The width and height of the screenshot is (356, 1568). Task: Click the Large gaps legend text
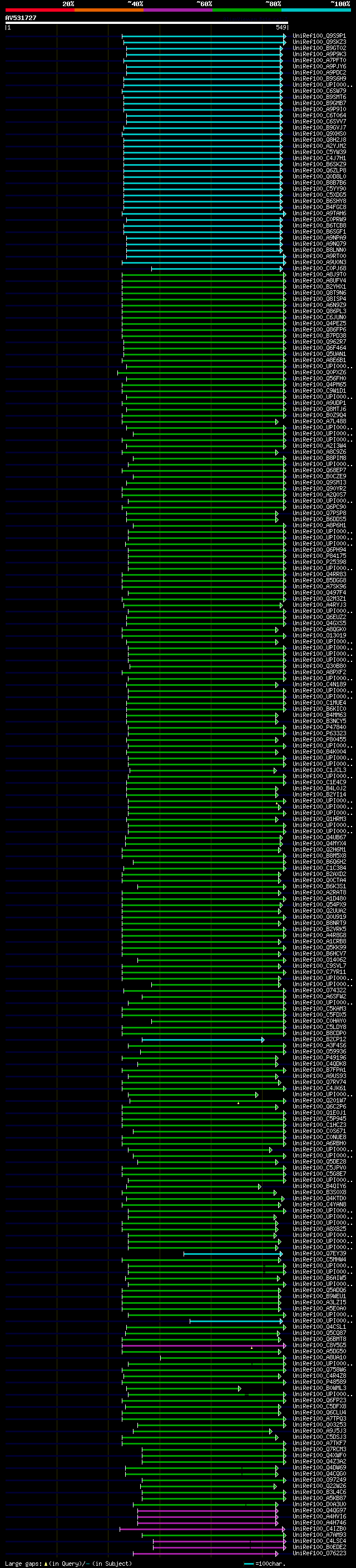[68, 1563]
